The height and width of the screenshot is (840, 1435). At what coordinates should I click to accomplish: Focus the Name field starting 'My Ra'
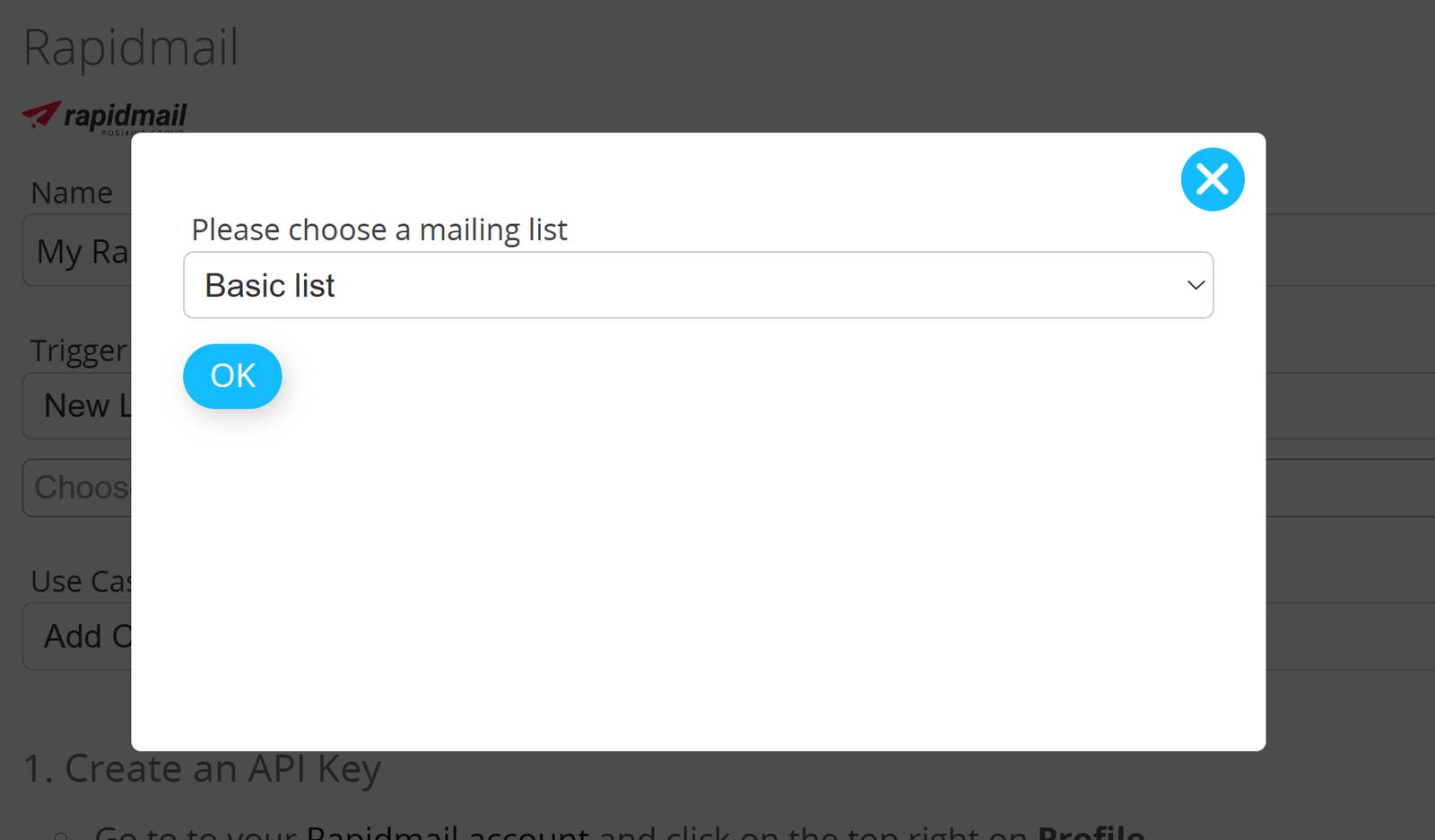[x=77, y=251]
